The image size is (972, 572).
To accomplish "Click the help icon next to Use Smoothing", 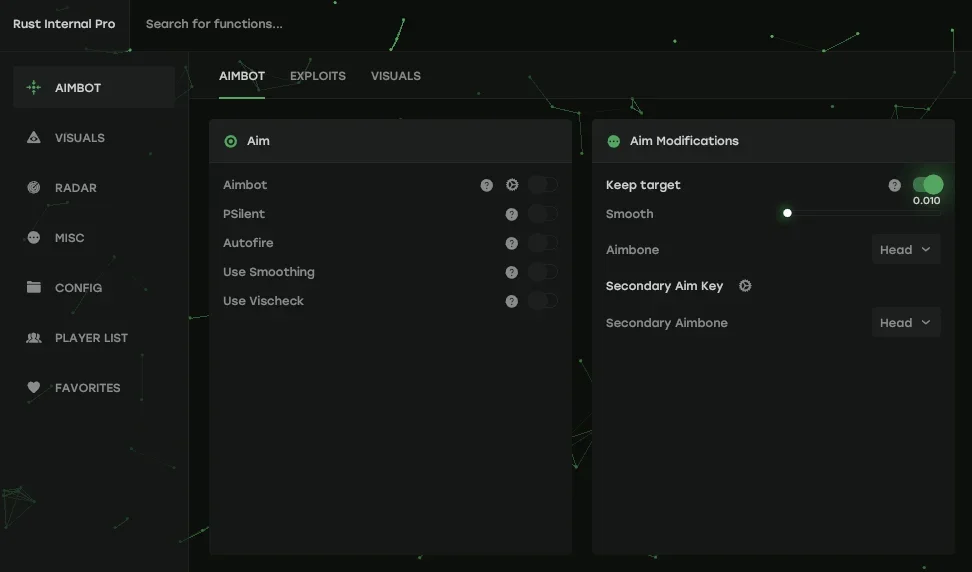I will (x=511, y=272).
